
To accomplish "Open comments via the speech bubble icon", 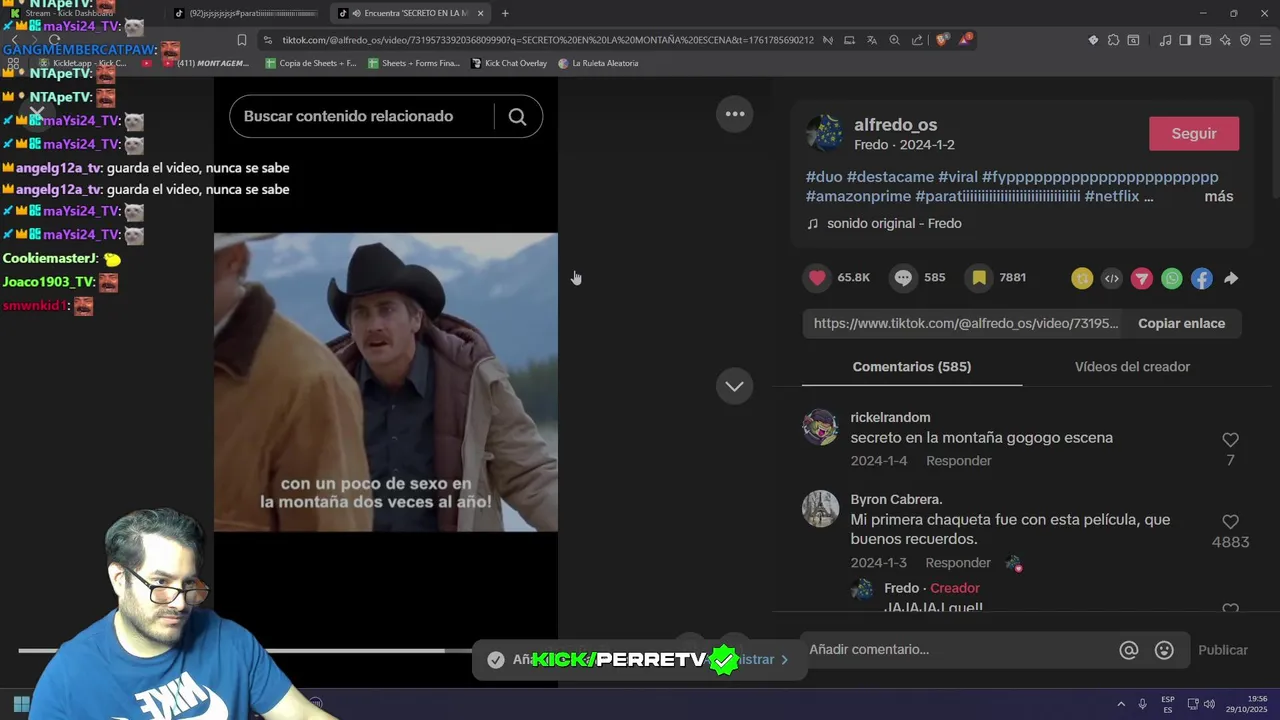I will tap(903, 278).
